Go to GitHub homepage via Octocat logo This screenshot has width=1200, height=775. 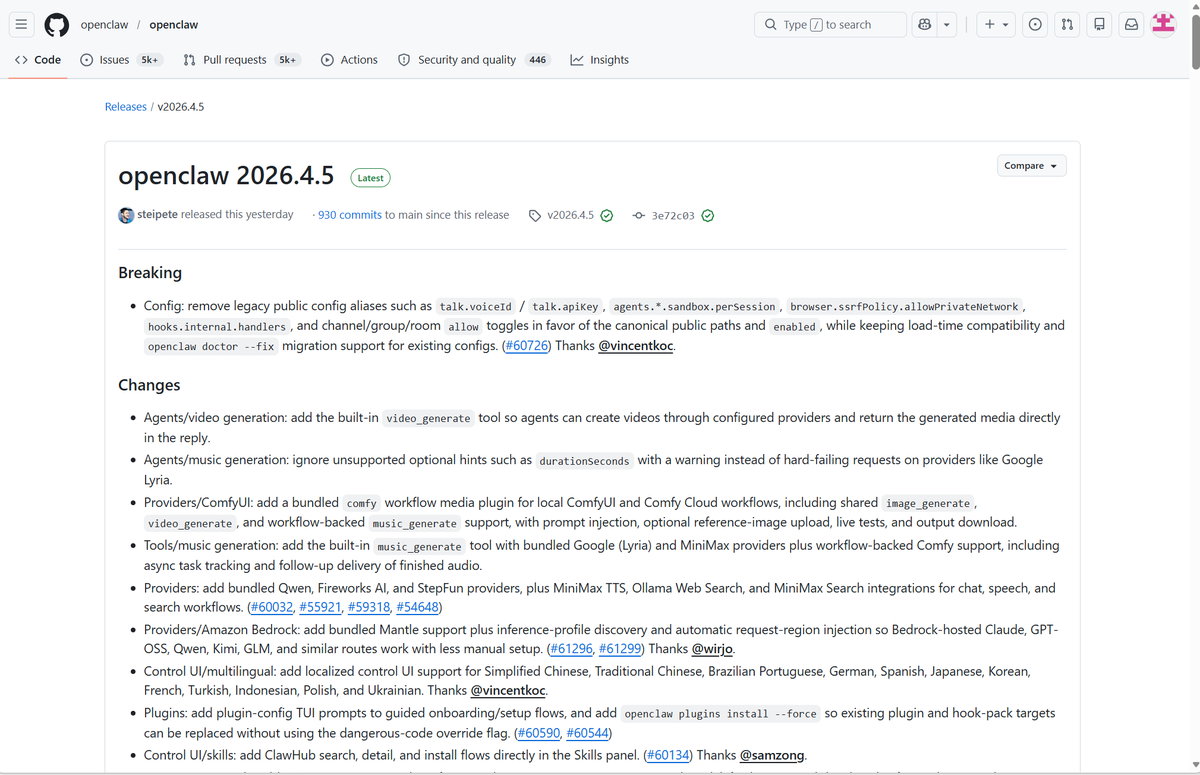[57, 25]
